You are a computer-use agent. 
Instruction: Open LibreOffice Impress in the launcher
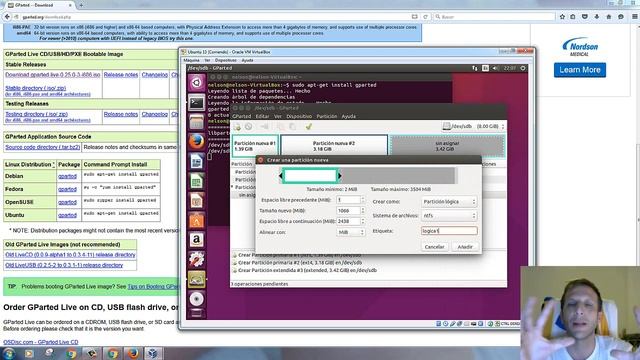tap(196, 201)
